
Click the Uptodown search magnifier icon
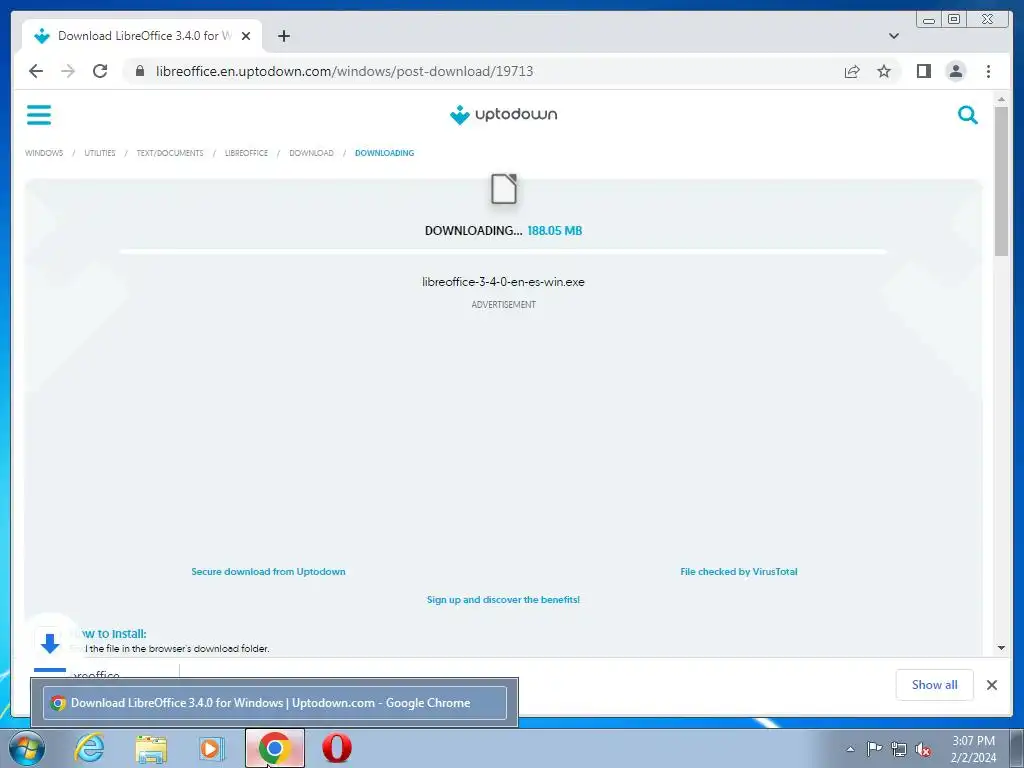coord(967,115)
